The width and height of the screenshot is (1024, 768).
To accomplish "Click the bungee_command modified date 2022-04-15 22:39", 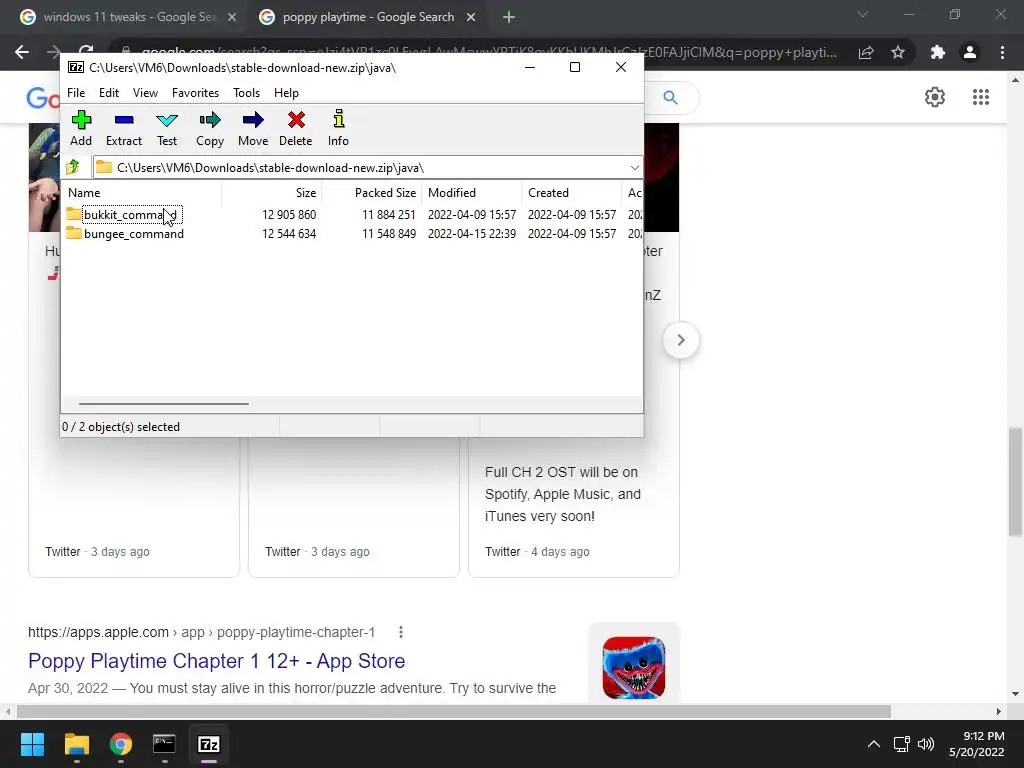I will point(472,234).
